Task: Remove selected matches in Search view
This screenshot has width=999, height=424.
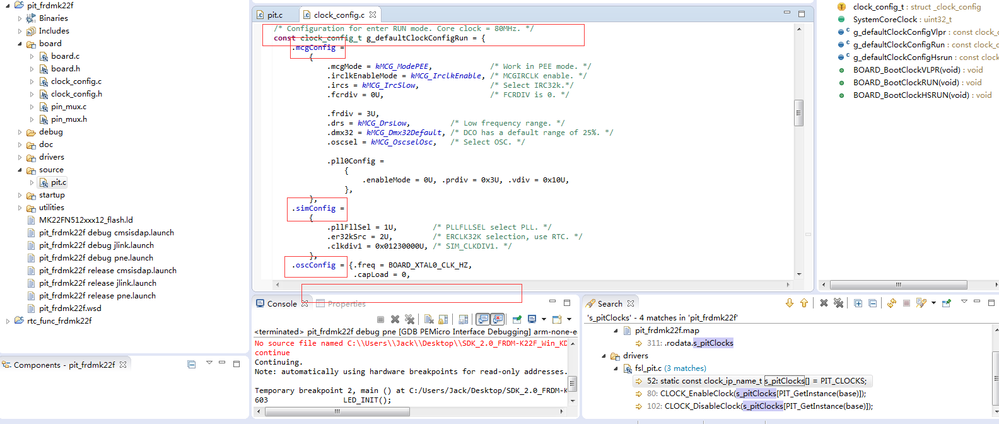Action: click(x=824, y=303)
